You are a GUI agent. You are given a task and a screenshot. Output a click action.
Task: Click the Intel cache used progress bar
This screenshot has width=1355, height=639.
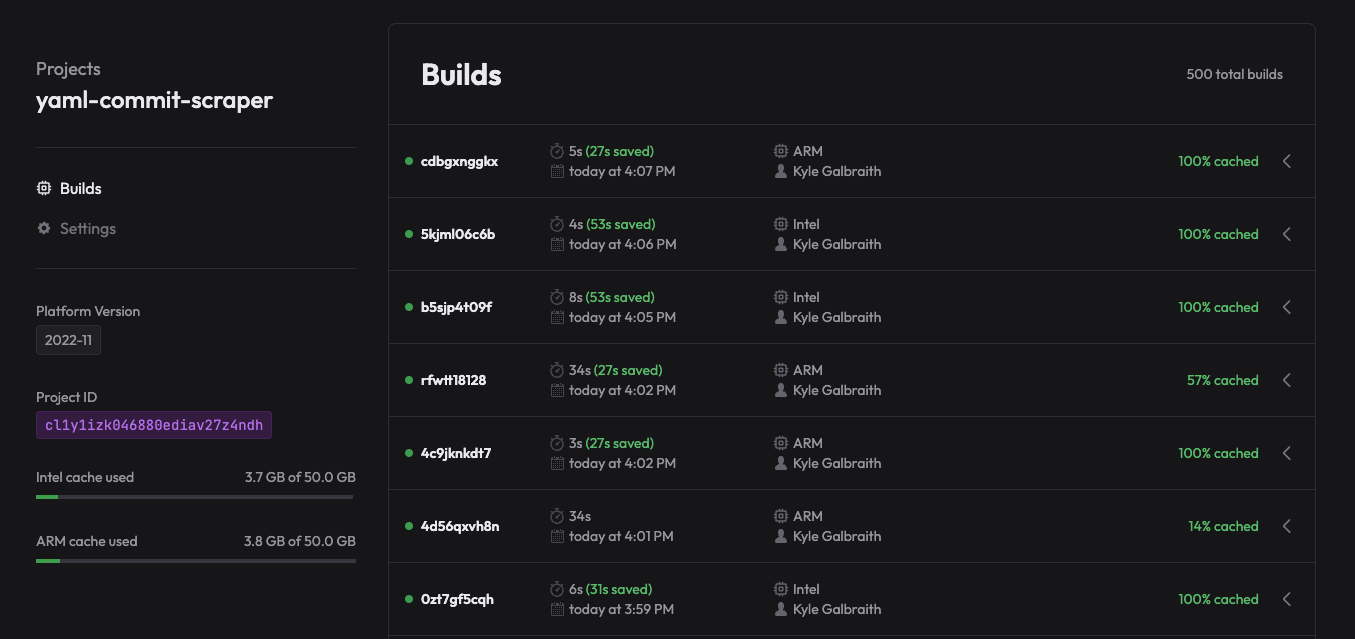[195, 496]
